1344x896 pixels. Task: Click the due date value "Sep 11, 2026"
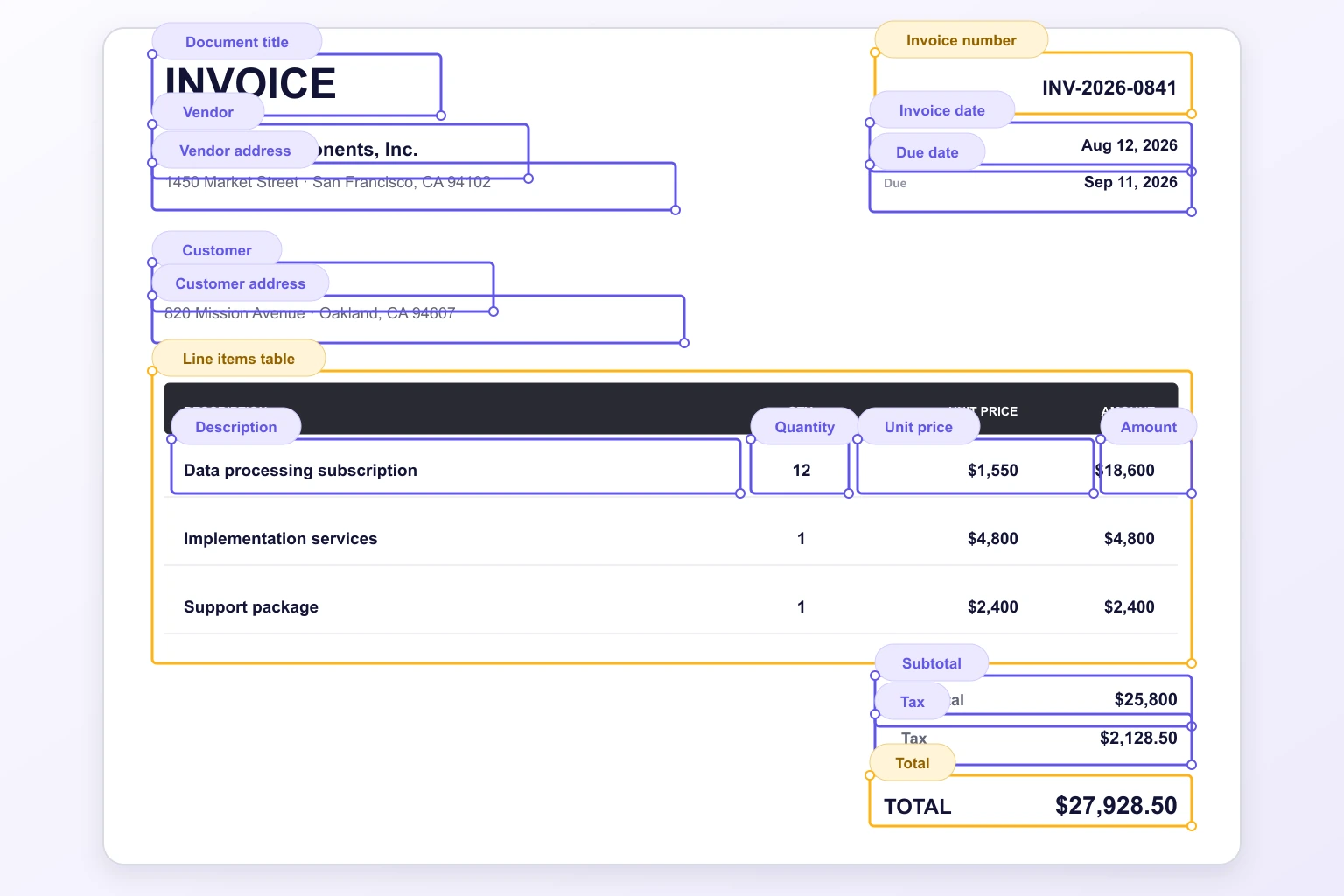(x=1130, y=182)
